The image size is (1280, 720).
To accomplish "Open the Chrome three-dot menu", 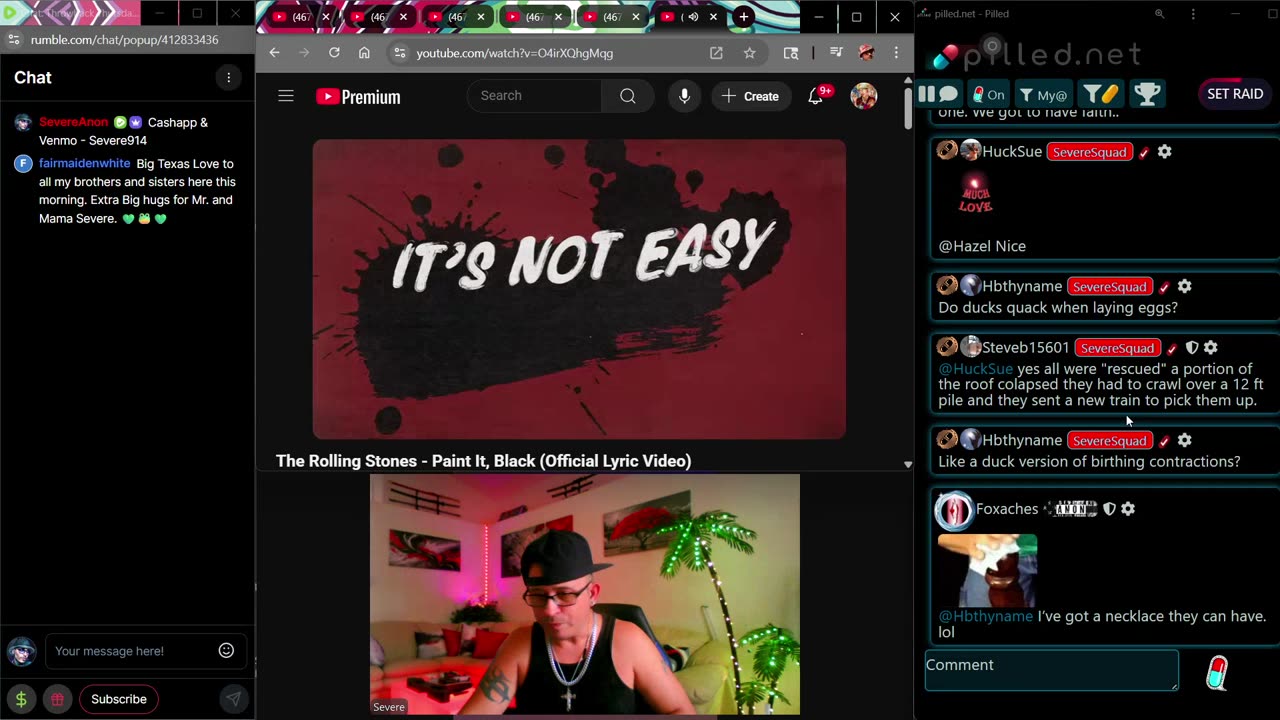I will [x=895, y=53].
